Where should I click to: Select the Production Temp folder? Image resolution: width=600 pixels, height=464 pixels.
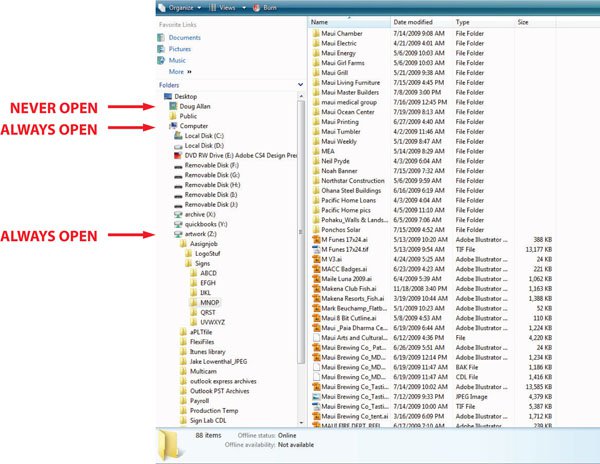coord(214,410)
